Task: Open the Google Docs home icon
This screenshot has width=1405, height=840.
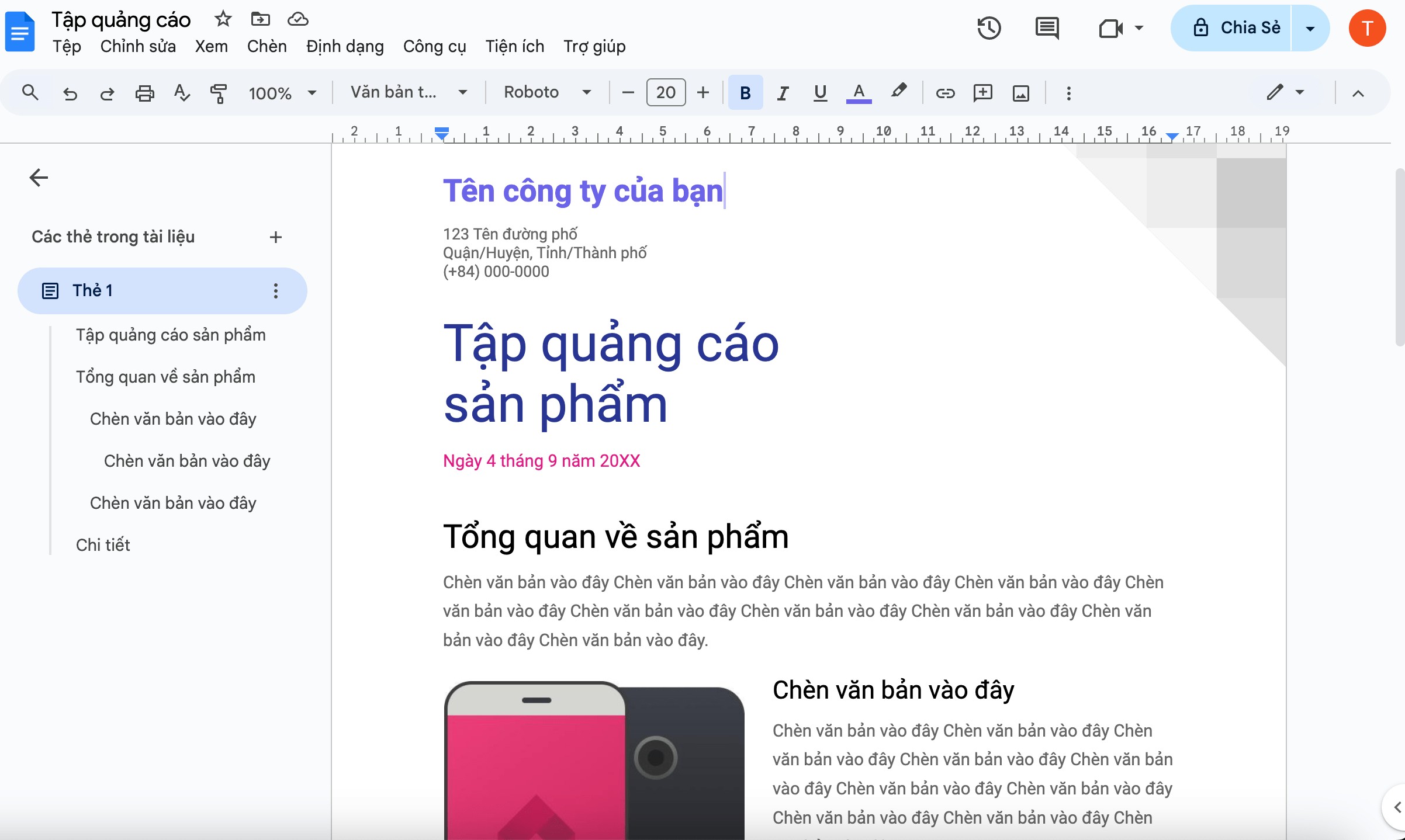Action: pos(20,32)
